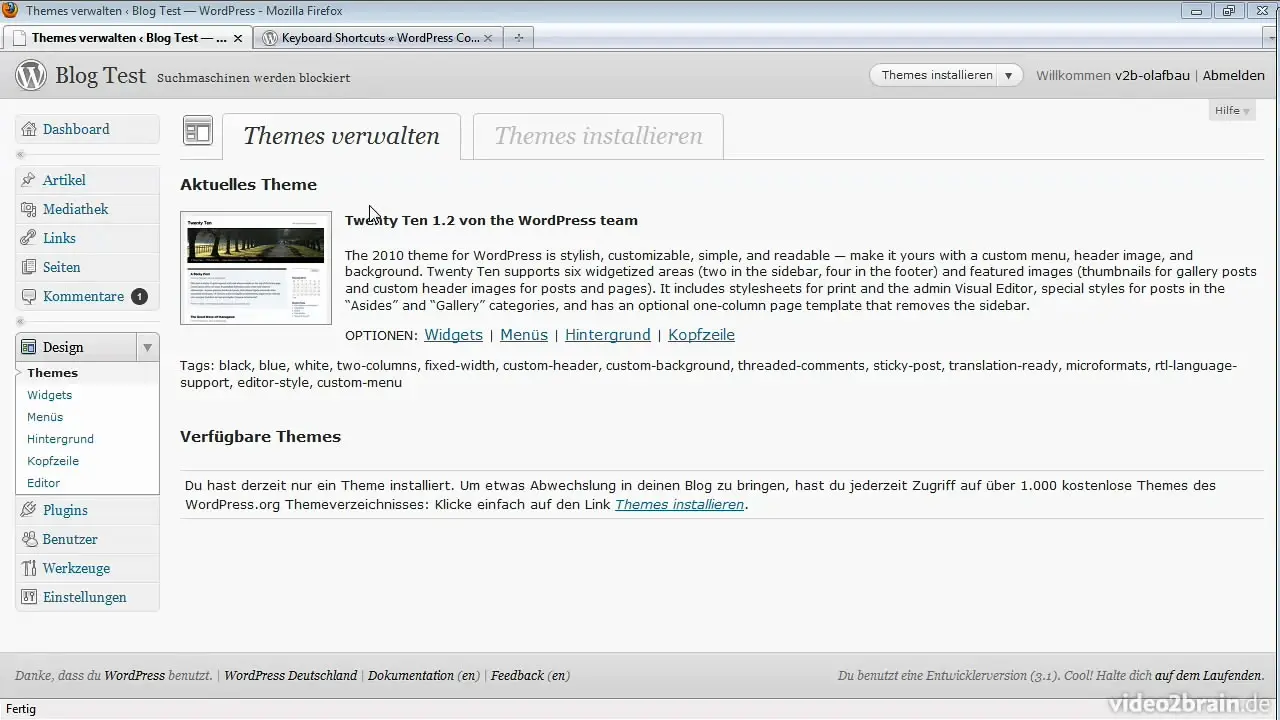Click the Links chain icon in the sidebar
Image resolution: width=1280 pixels, height=720 pixels.
(29, 238)
